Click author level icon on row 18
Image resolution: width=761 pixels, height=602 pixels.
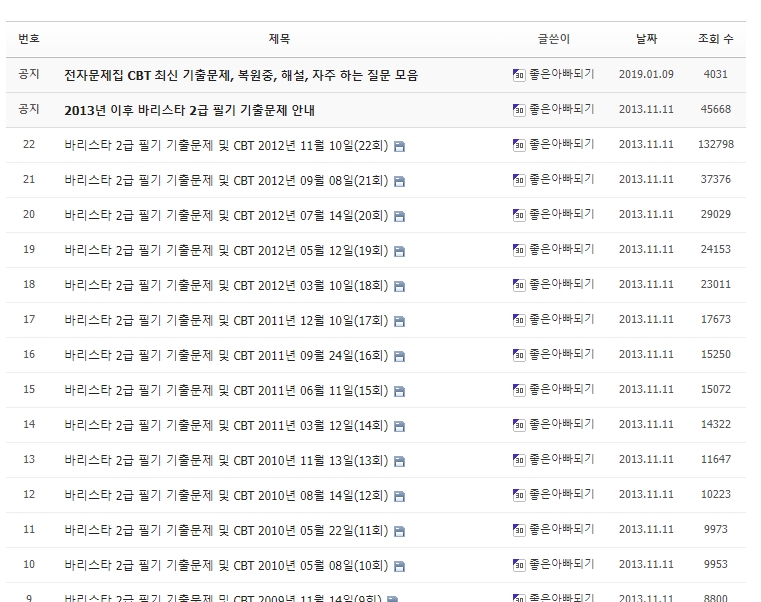519,284
